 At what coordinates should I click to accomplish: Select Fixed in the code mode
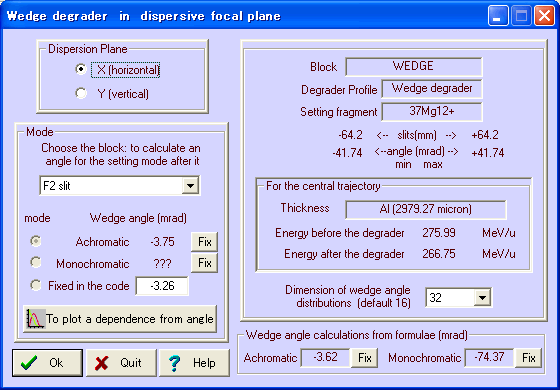36,285
